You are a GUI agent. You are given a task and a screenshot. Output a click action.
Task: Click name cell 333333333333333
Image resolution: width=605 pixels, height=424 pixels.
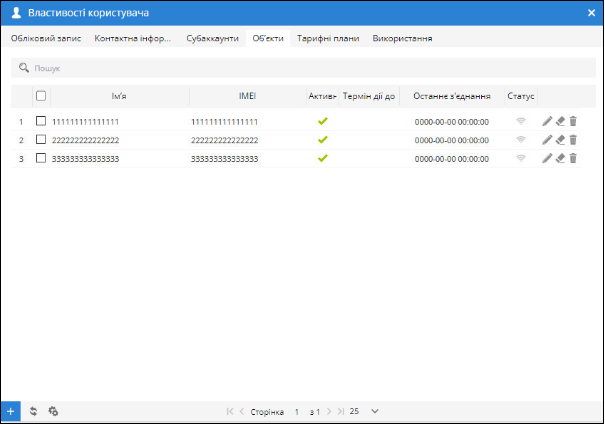point(85,159)
